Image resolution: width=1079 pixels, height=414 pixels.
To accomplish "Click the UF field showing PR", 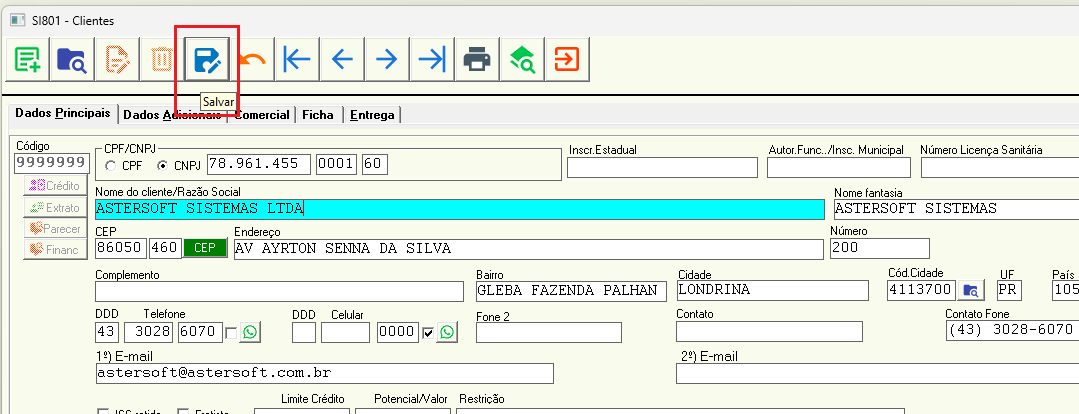I will point(1010,290).
